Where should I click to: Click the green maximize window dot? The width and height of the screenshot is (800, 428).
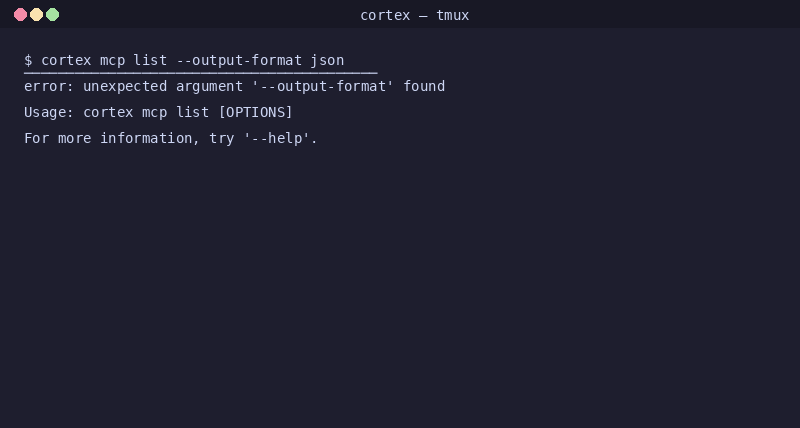53,15
